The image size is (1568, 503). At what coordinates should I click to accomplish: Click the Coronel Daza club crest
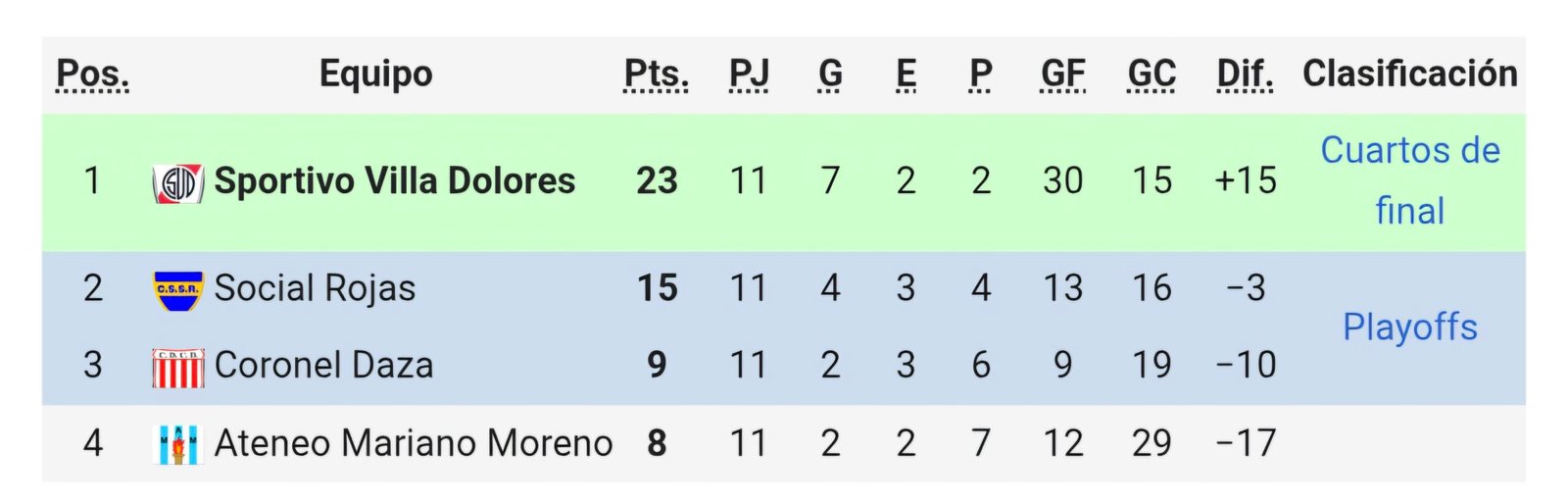(178, 367)
